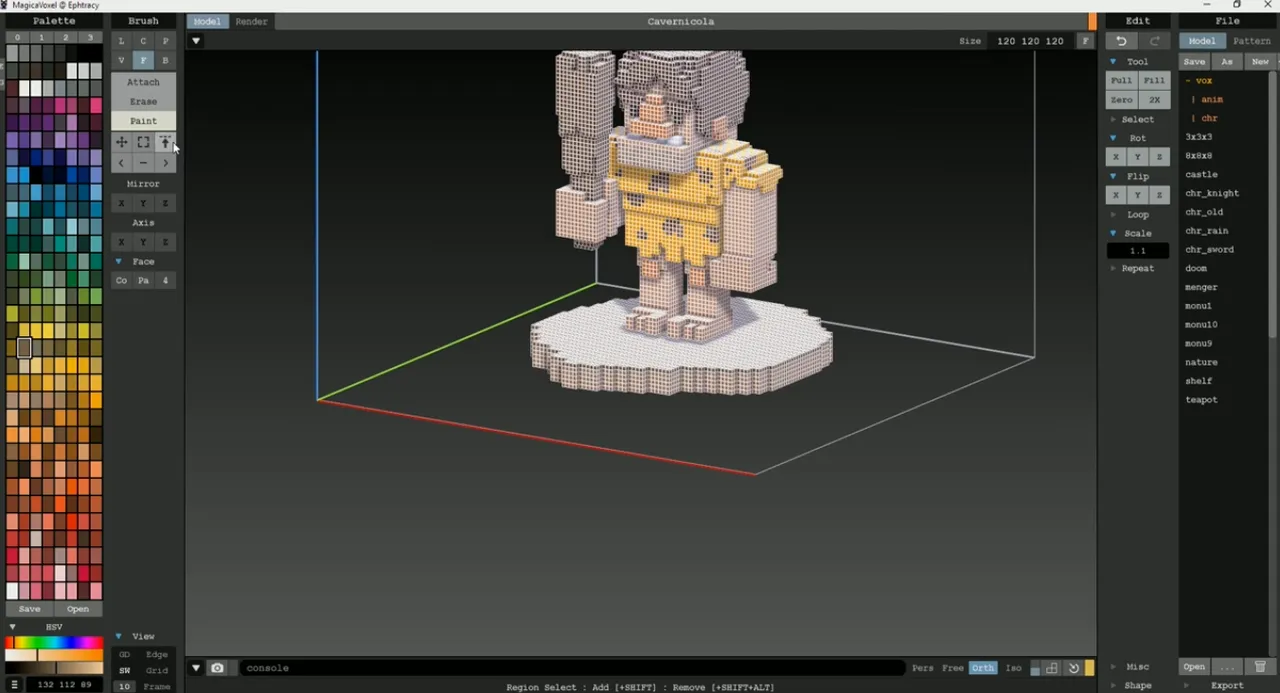The width and height of the screenshot is (1280, 693).
Task: Collapse the View section
Action: (x=119, y=636)
